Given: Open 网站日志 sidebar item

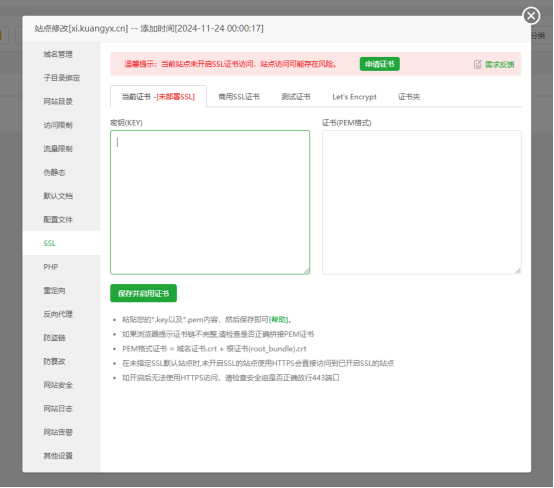Looking at the screenshot, I should click(x=61, y=408).
